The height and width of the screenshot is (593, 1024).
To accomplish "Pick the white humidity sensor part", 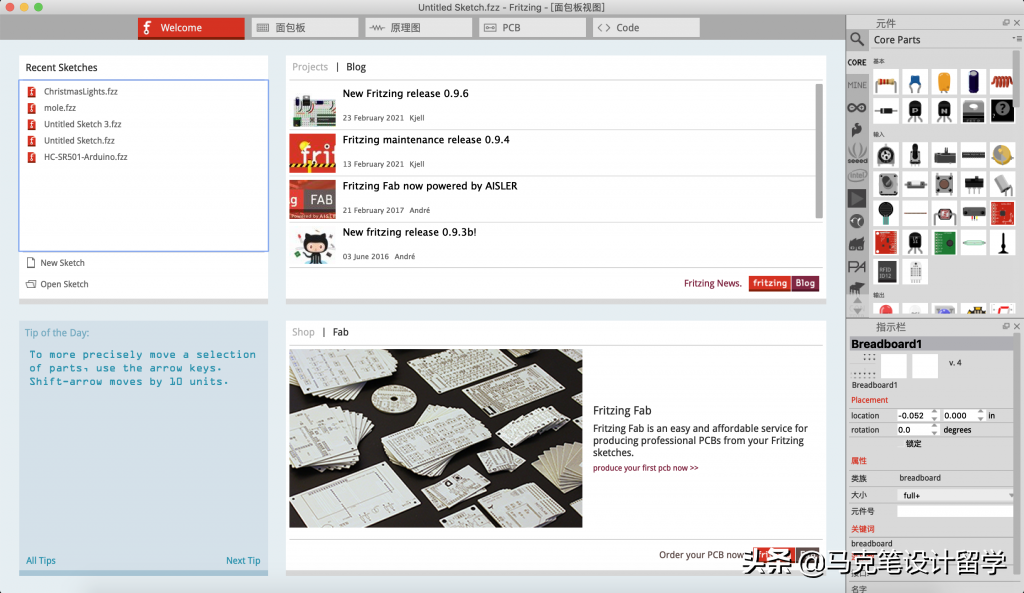I will pyautogui.click(x=915, y=271).
